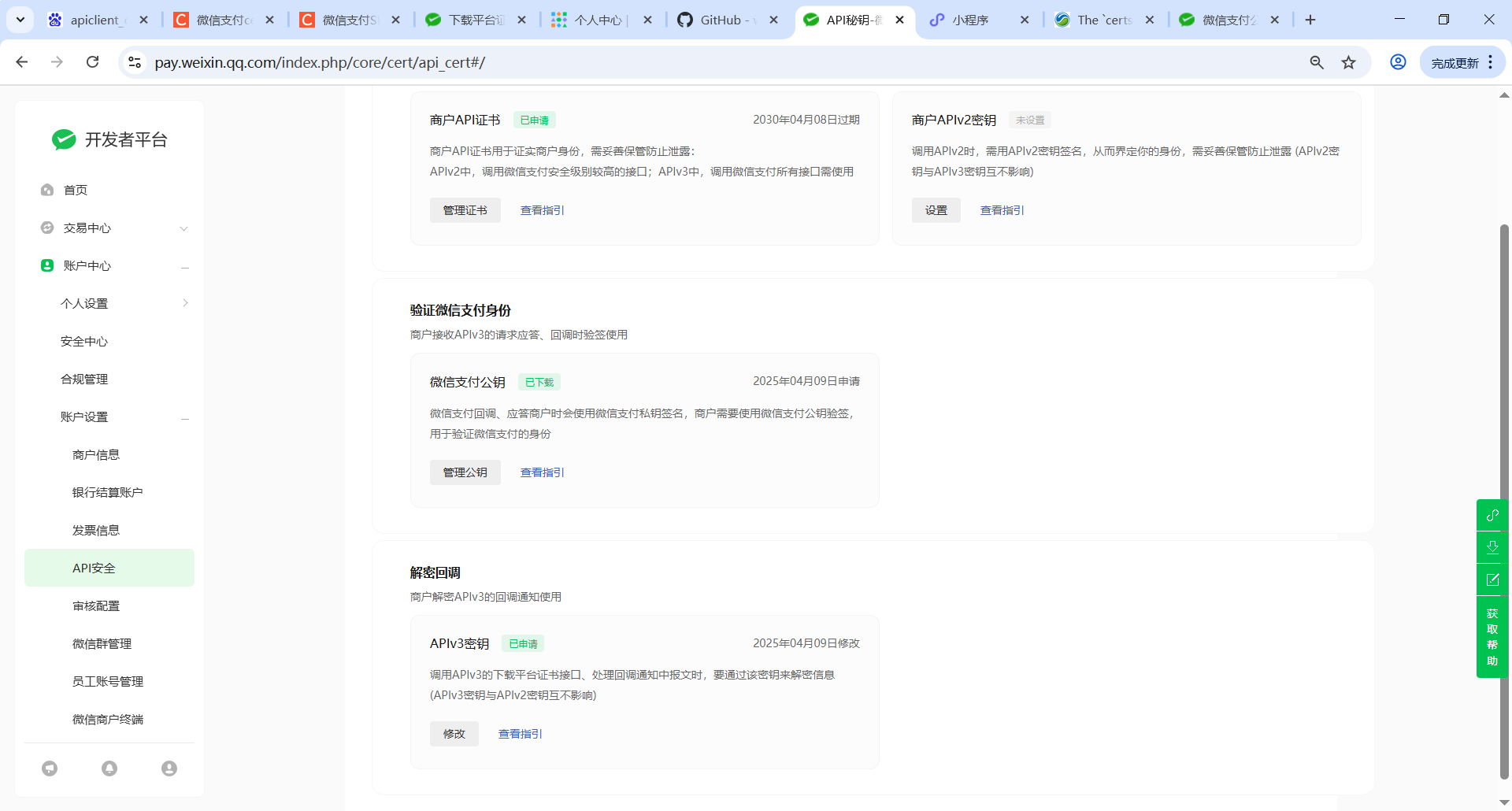Select 银行结算账户 in the sidebar
The width and height of the screenshot is (1512, 811).
tap(108, 492)
